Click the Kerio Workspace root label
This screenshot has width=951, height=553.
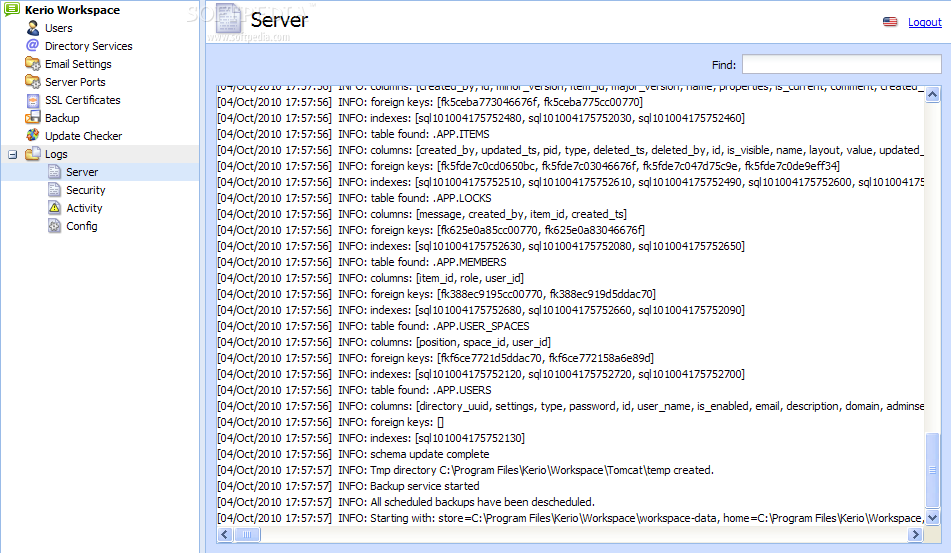tap(72, 10)
